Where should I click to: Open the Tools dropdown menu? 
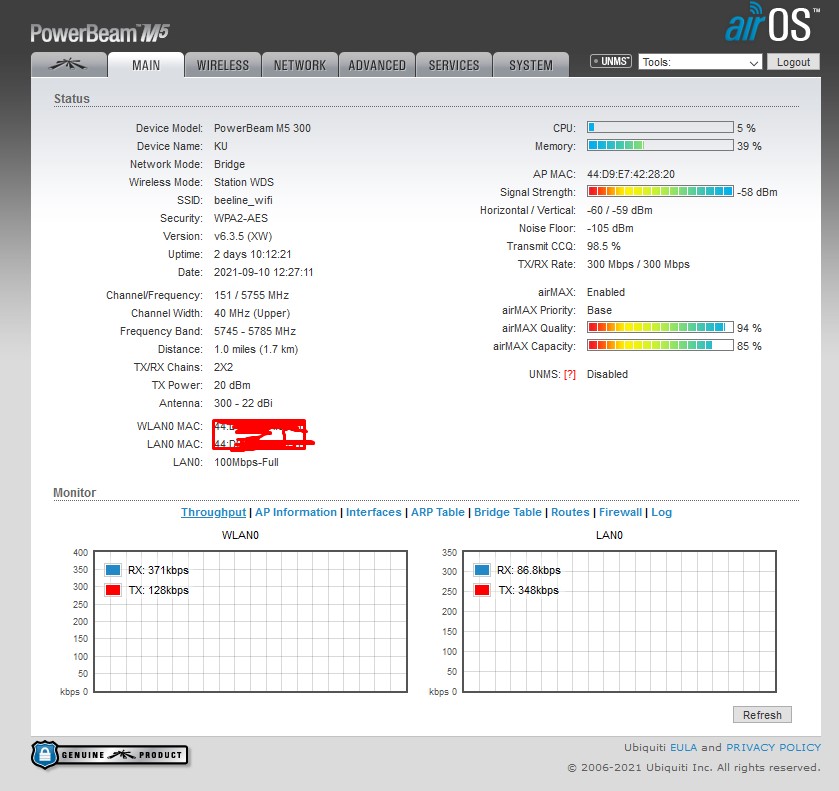(x=700, y=62)
